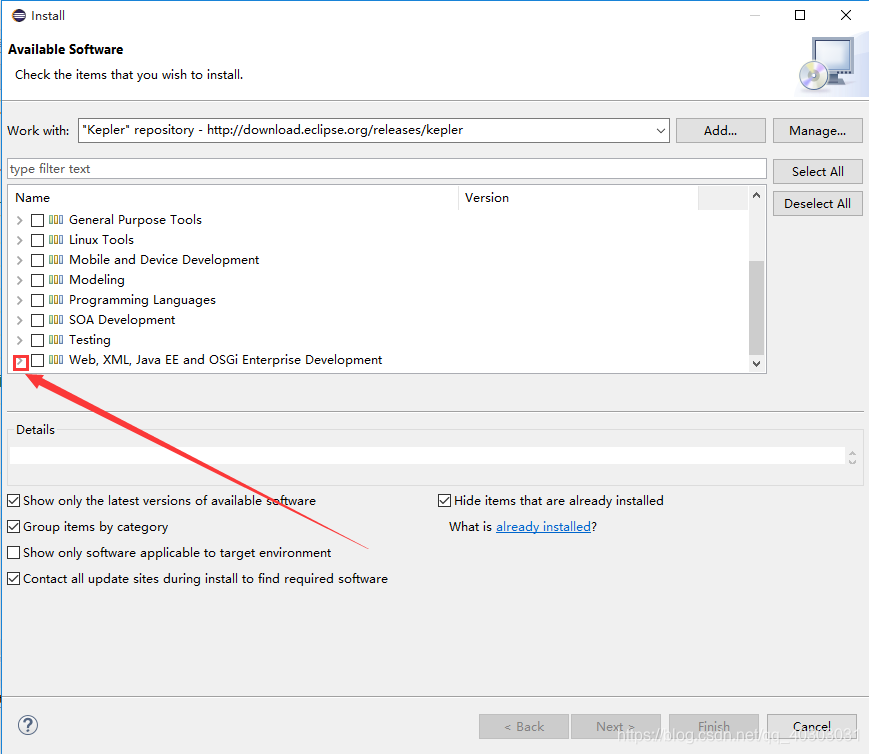869x754 pixels.
Task: Open the help question mark icon
Action: click(28, 725)
